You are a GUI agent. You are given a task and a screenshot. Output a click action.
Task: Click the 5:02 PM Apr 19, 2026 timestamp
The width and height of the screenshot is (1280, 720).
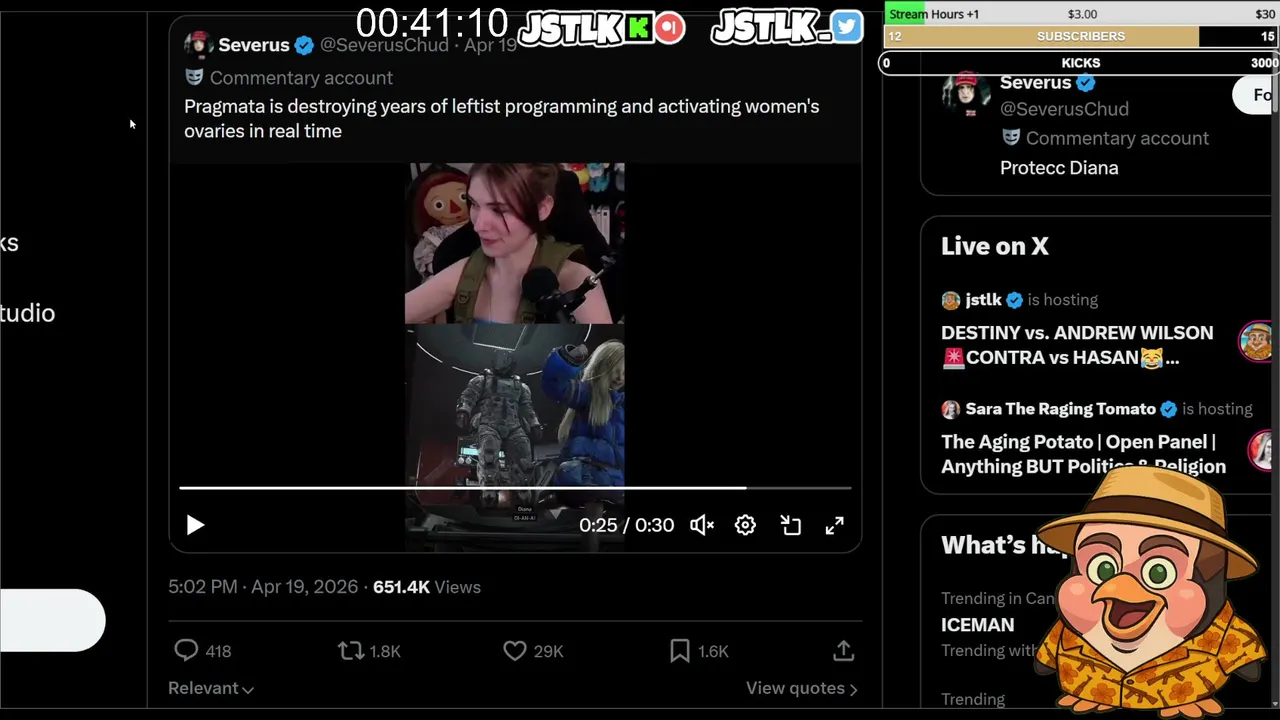(x=263, y=587)
